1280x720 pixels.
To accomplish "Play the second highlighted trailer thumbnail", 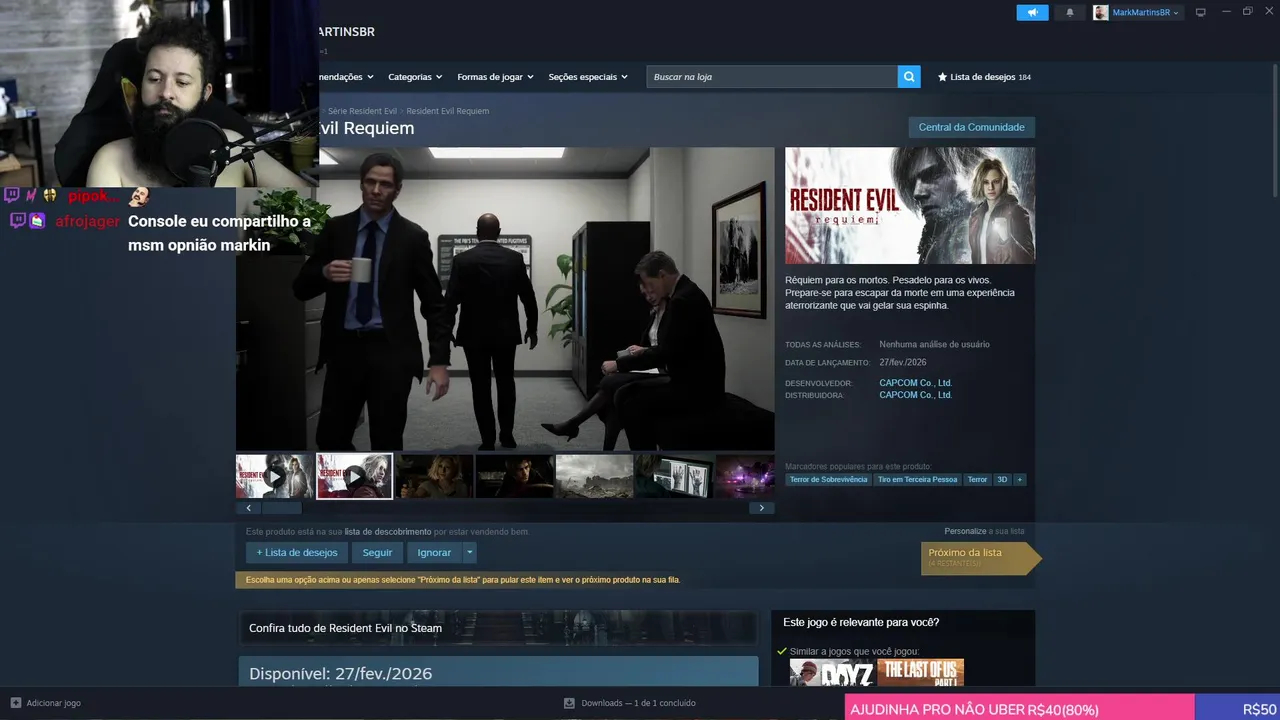I will (x=354, y=476).
